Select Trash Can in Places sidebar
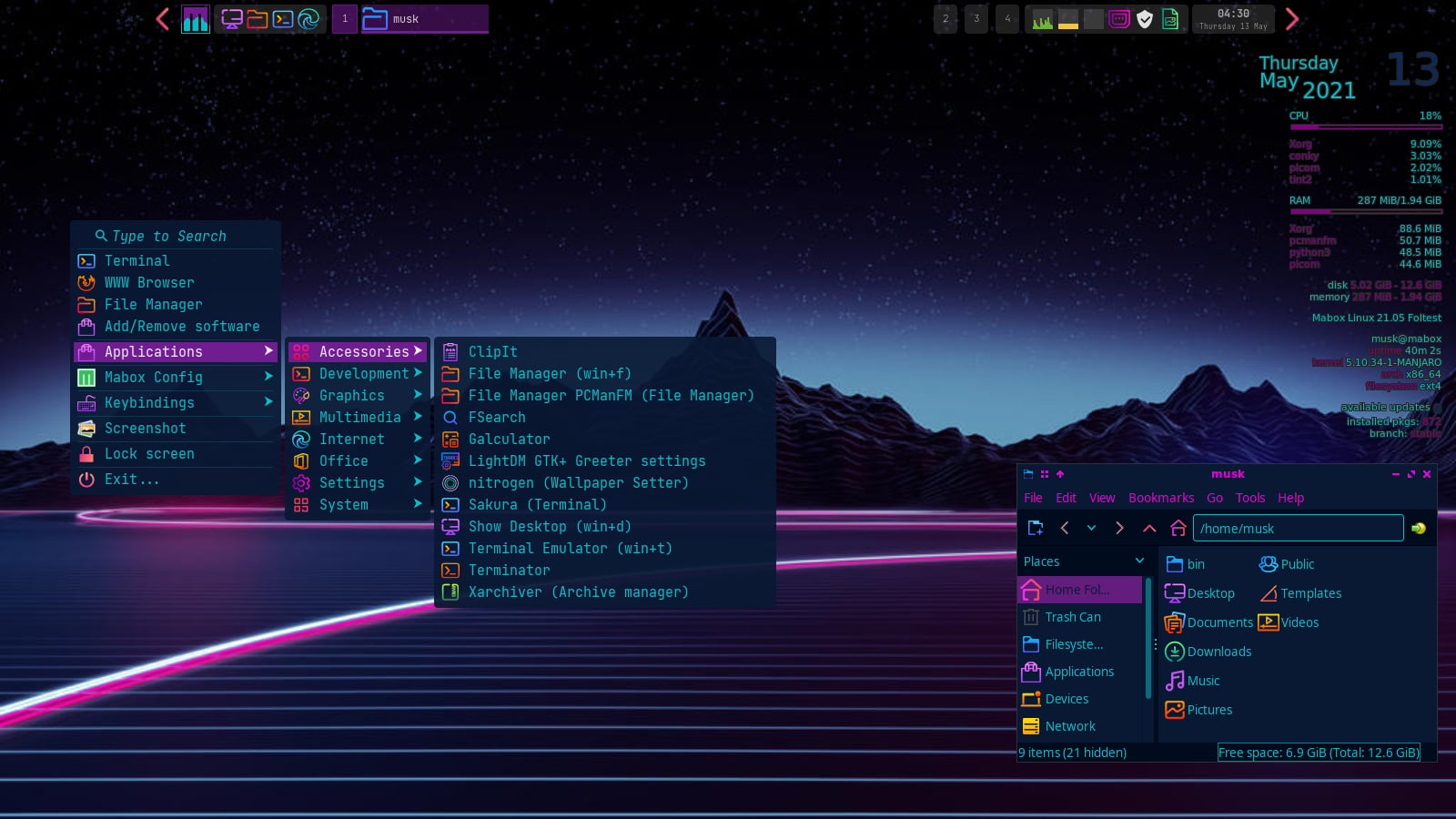 (x=1072, y=617)
